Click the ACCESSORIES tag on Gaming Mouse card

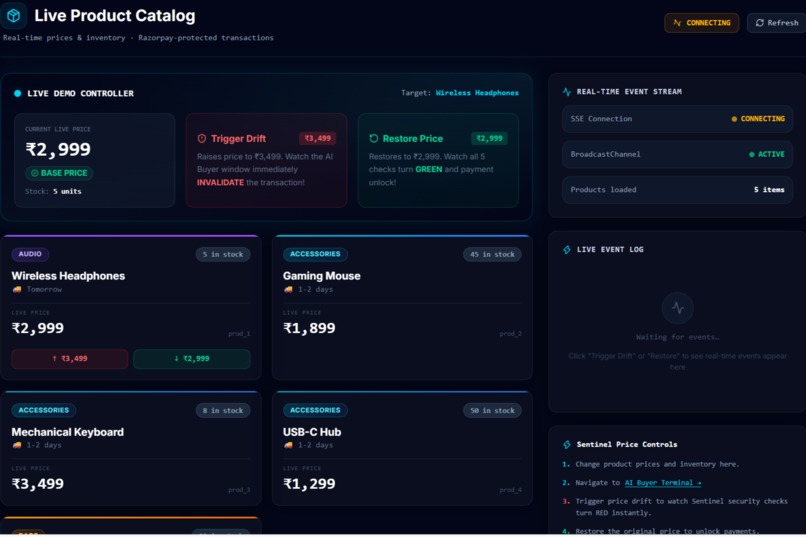click(x=315, y=254)
